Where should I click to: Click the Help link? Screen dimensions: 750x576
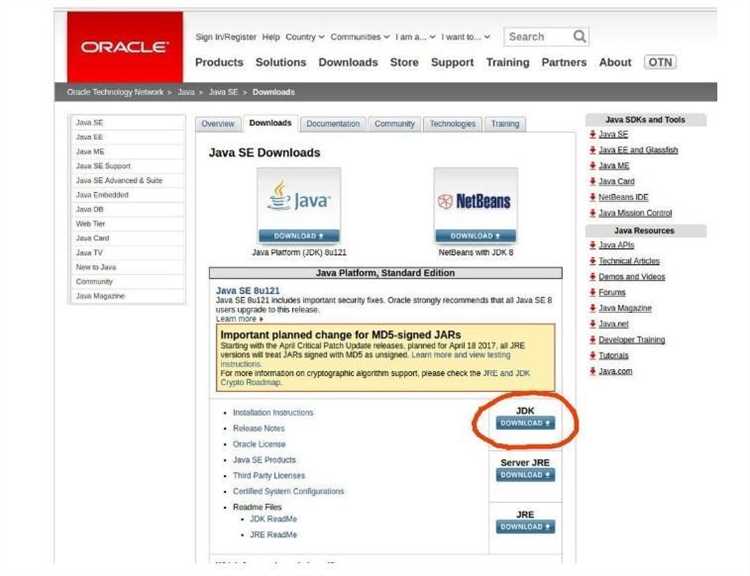click(271, 37)
